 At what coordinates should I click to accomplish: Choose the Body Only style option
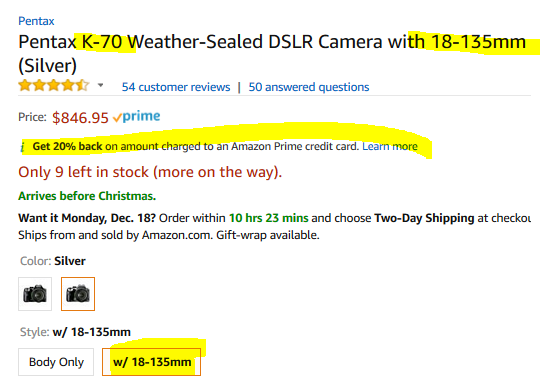(x=56, y=362)
